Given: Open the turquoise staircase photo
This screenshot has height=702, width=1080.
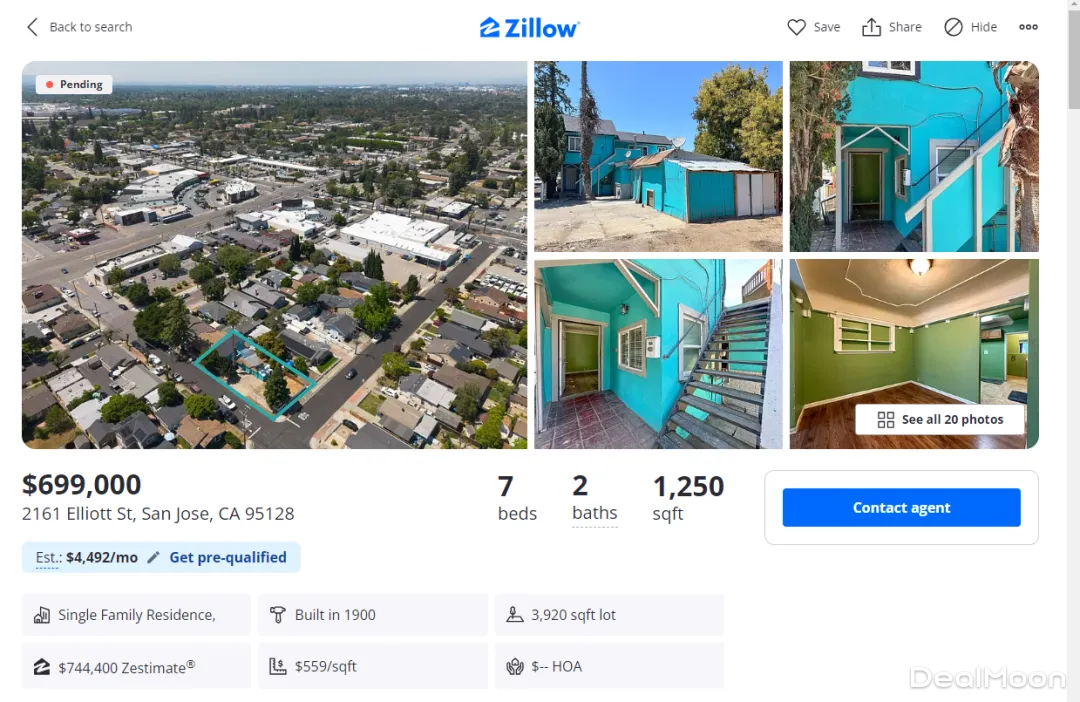Looking at the screenshot, I should coord(658,354).
